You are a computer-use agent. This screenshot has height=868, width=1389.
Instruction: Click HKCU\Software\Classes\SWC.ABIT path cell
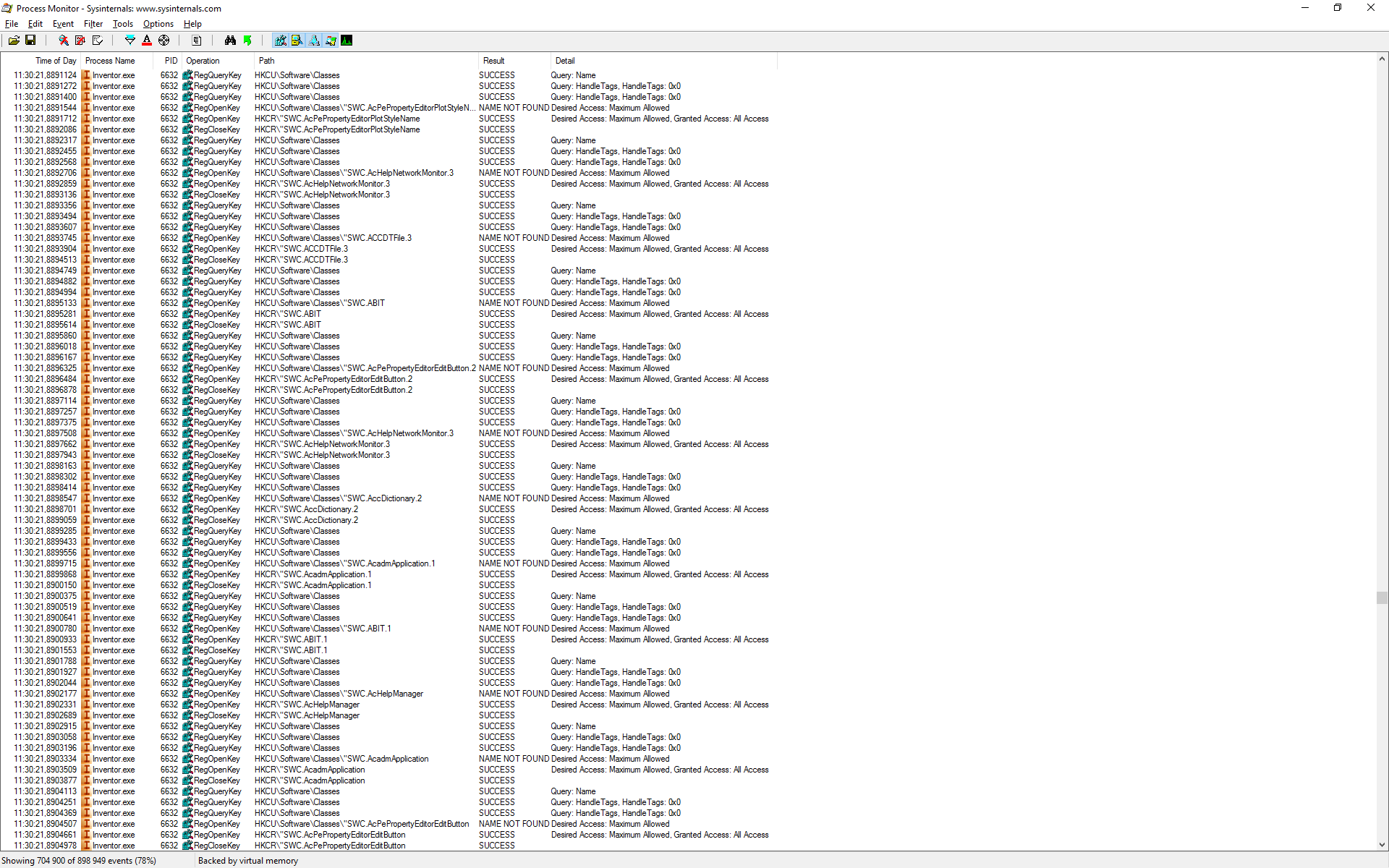(320, 303)
